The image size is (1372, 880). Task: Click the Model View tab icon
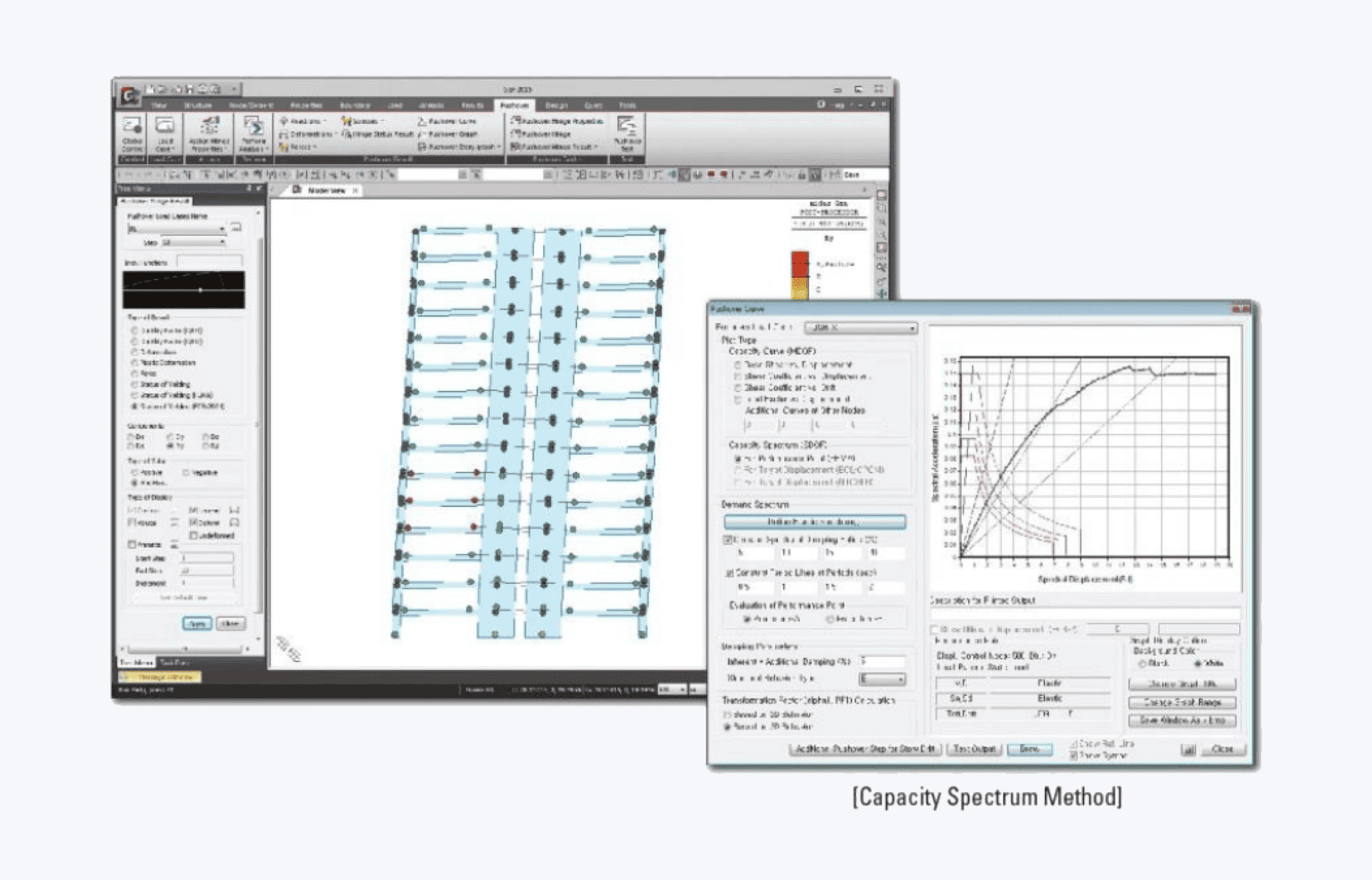point(297,190)
